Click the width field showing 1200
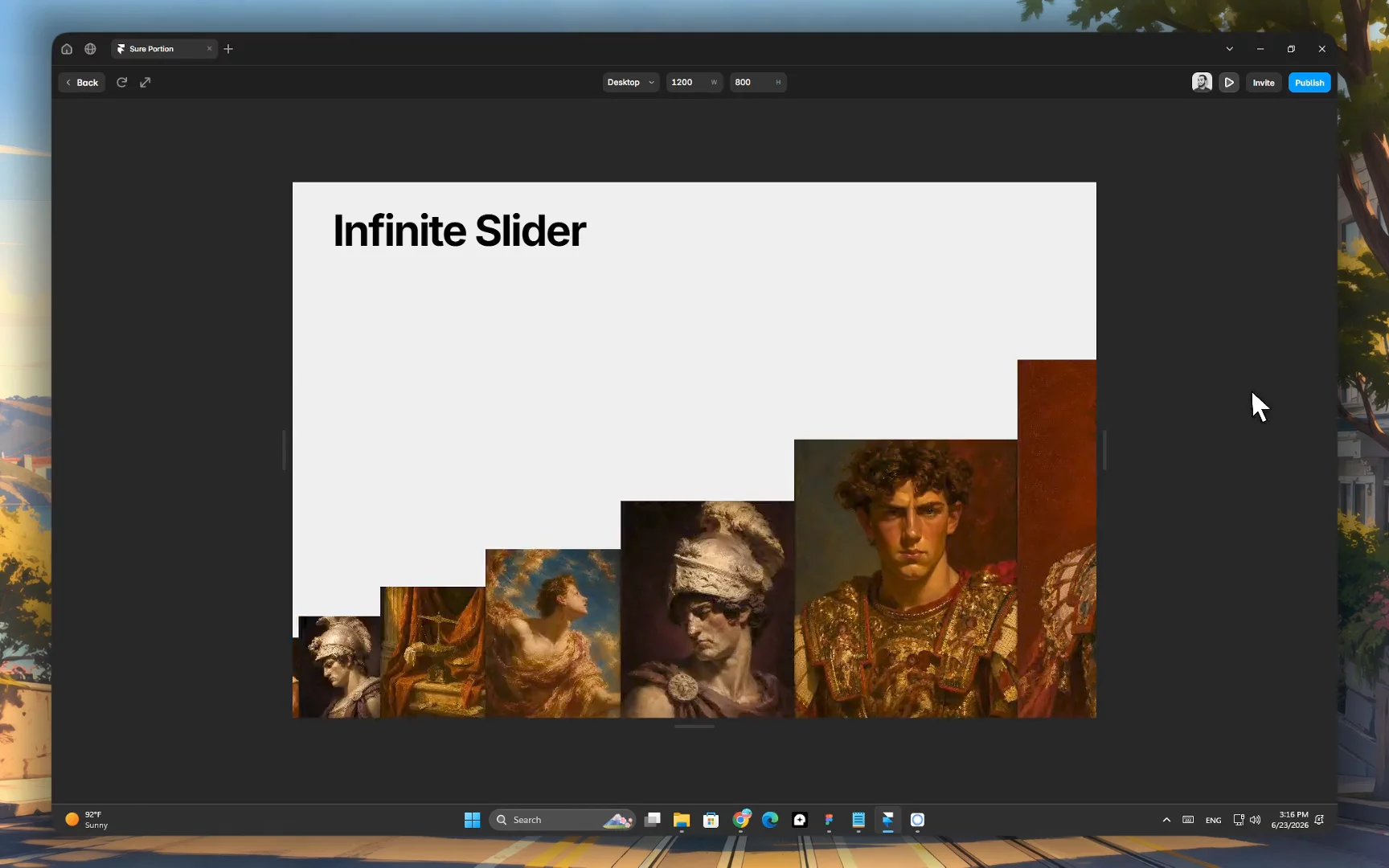 click(x=694, y=82)
